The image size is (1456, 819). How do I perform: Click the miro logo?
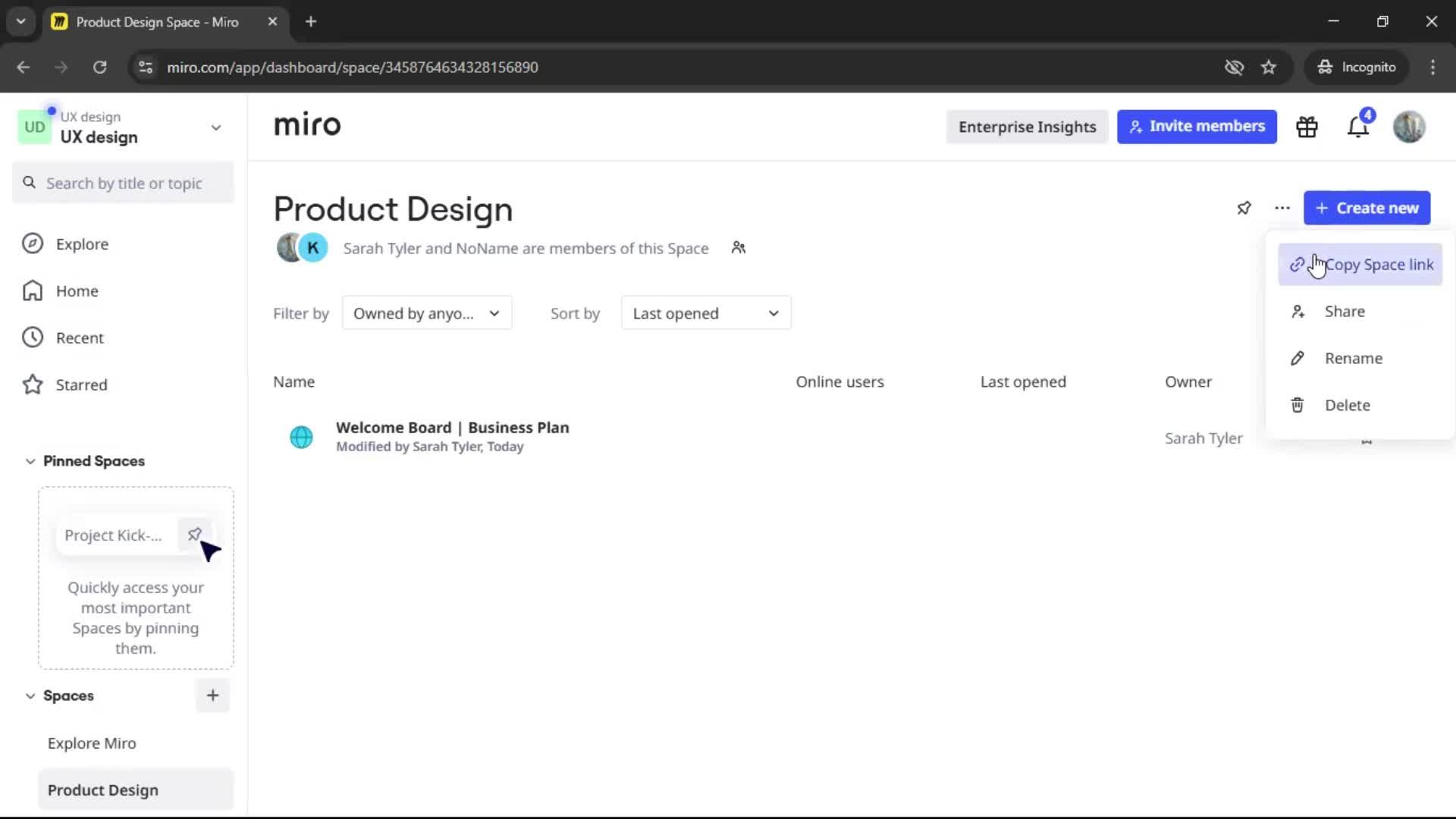coord(307,125)
